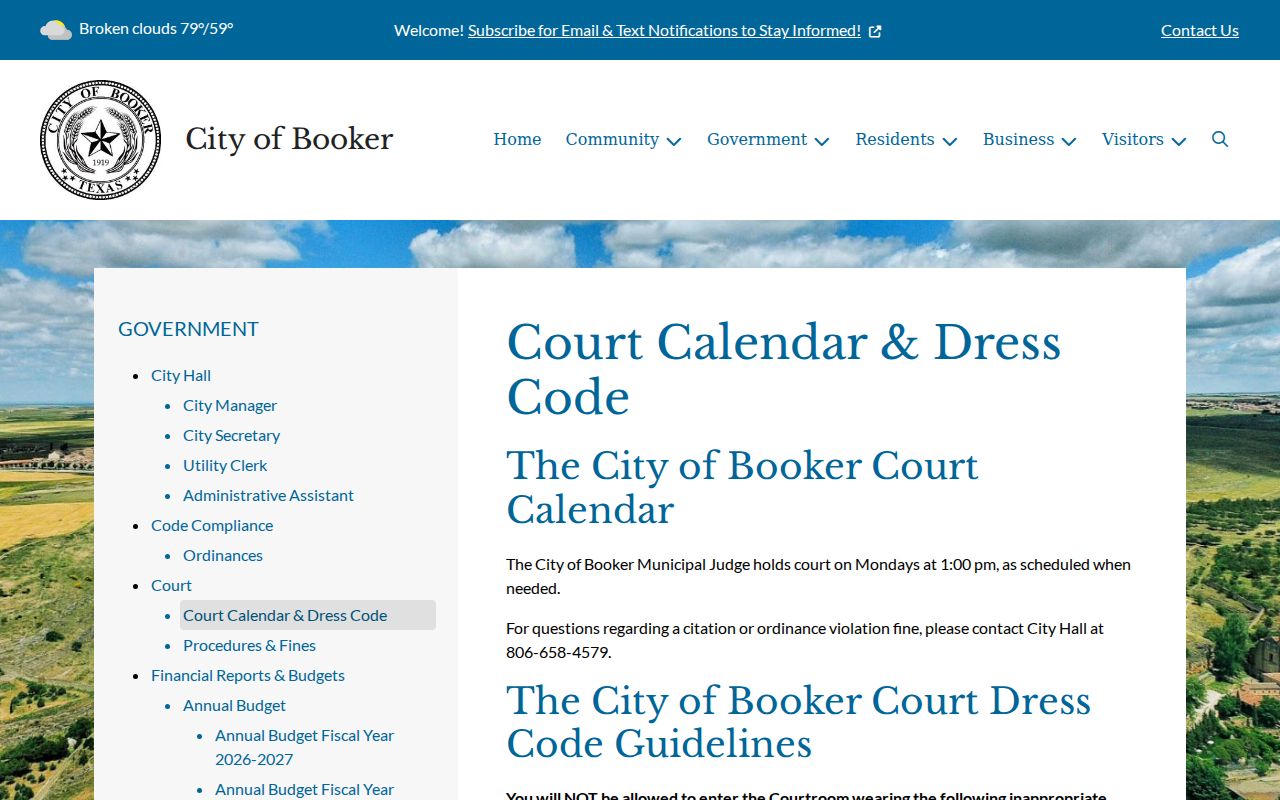Open the Annual Budget sidebar link
Viewport: 1280px width, 800px height.
tap(234, 705)
